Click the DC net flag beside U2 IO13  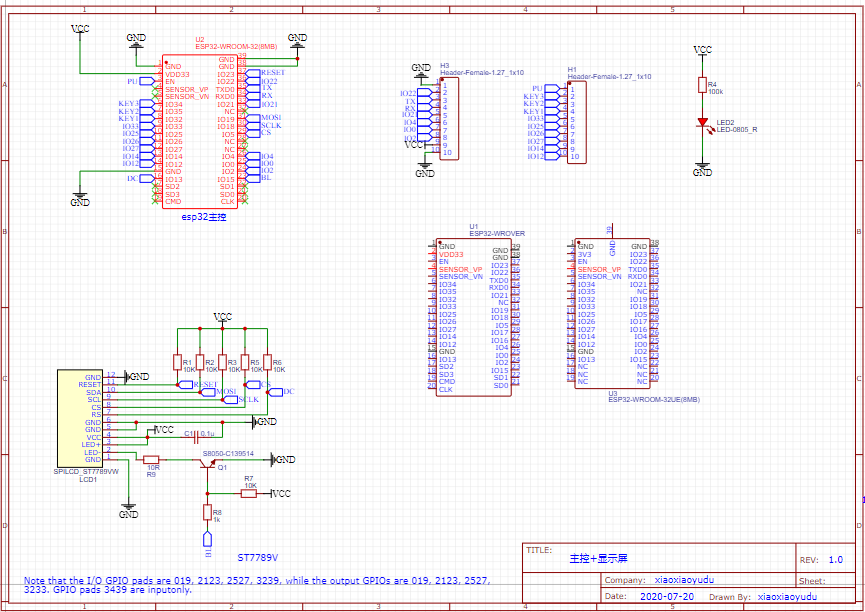(x=141, y=179)
